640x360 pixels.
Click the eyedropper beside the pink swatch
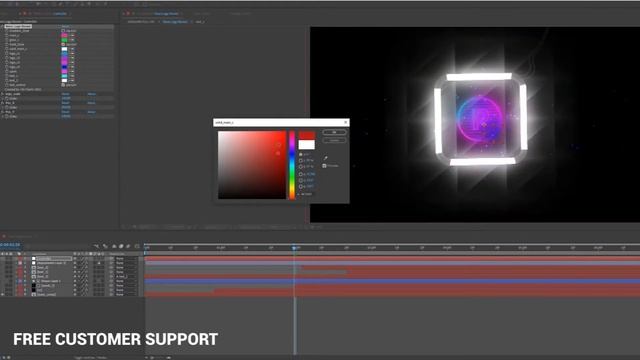[72, 35]
